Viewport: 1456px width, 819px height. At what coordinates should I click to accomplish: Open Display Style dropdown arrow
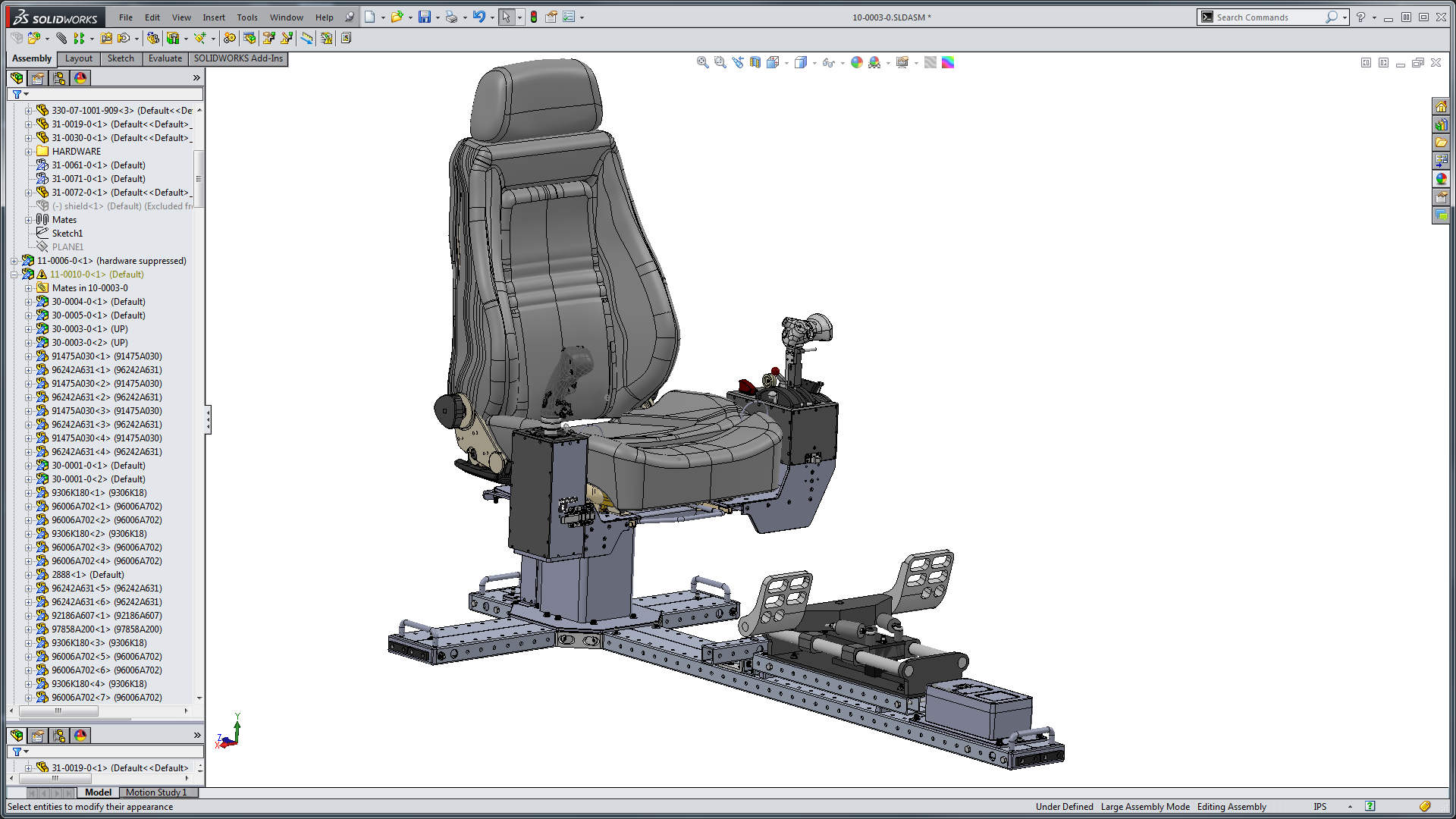[814, 63]
